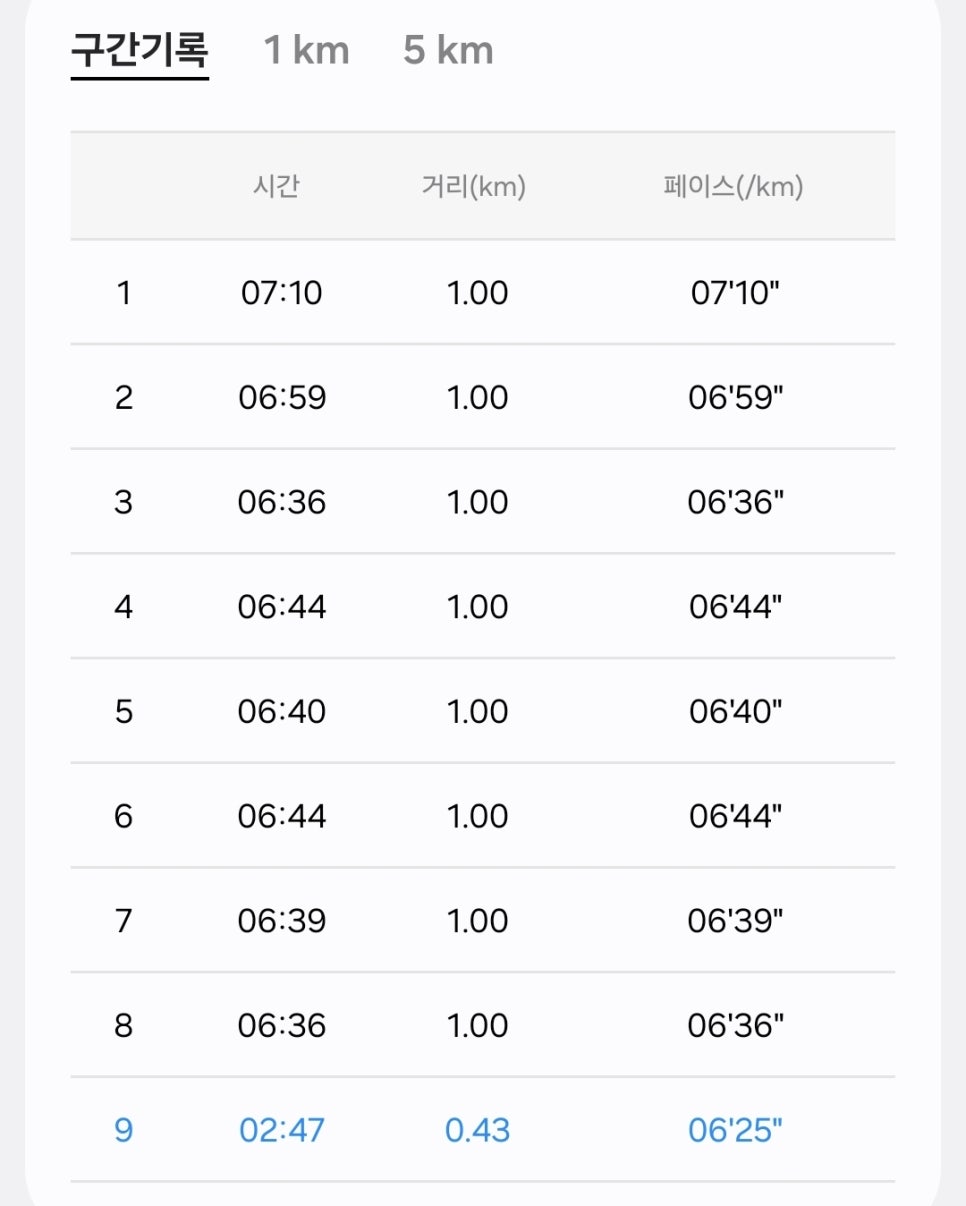The width and height of the screenshot is (966, 1206).
Task: Select lap 4 row number
Action: click(123, 607)
